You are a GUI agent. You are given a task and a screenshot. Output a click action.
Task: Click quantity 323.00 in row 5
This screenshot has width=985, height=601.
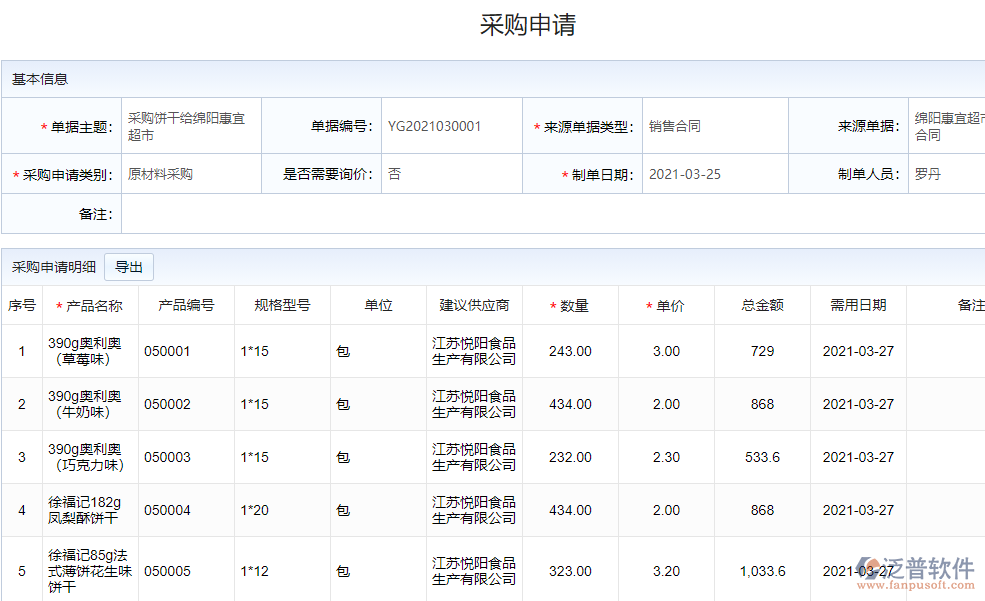(570, 571)
